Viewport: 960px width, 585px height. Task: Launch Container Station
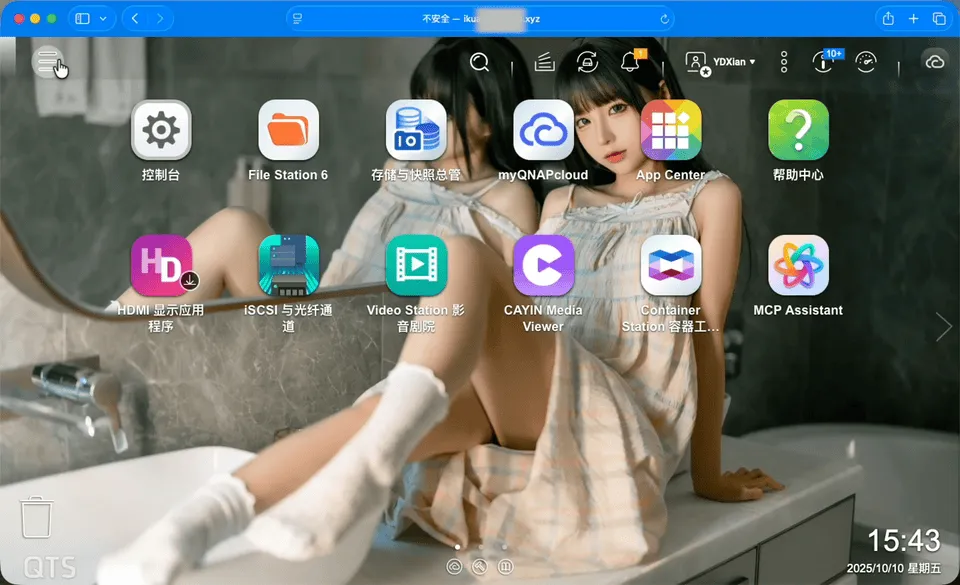[670, 266]
